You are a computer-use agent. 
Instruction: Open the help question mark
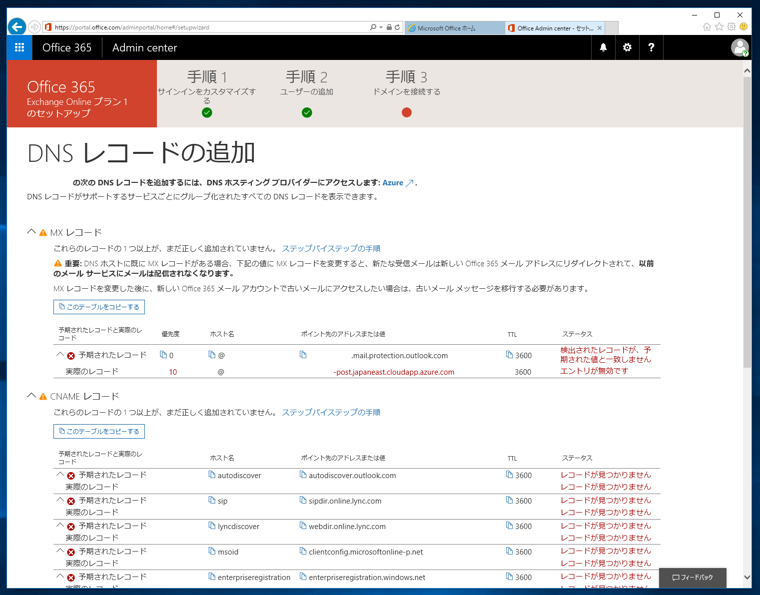pyautogui.click(x=651, y=47)
